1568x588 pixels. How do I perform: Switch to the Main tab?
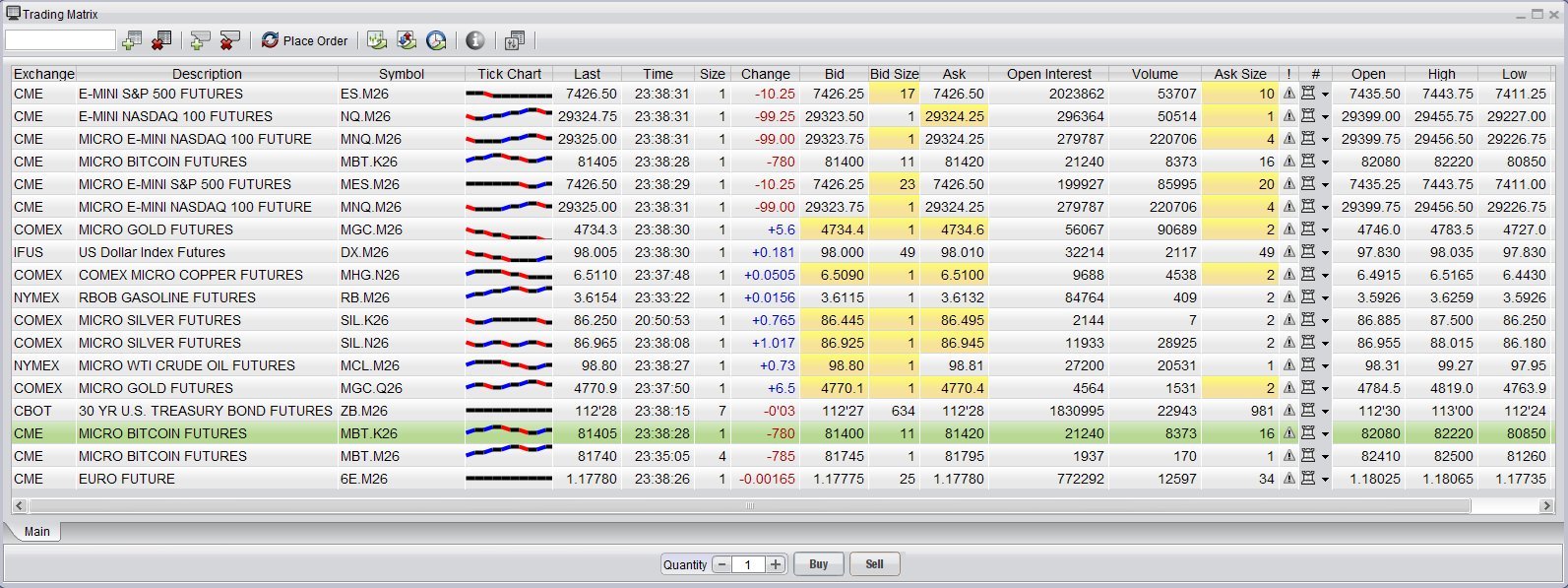tap(36, 531)
